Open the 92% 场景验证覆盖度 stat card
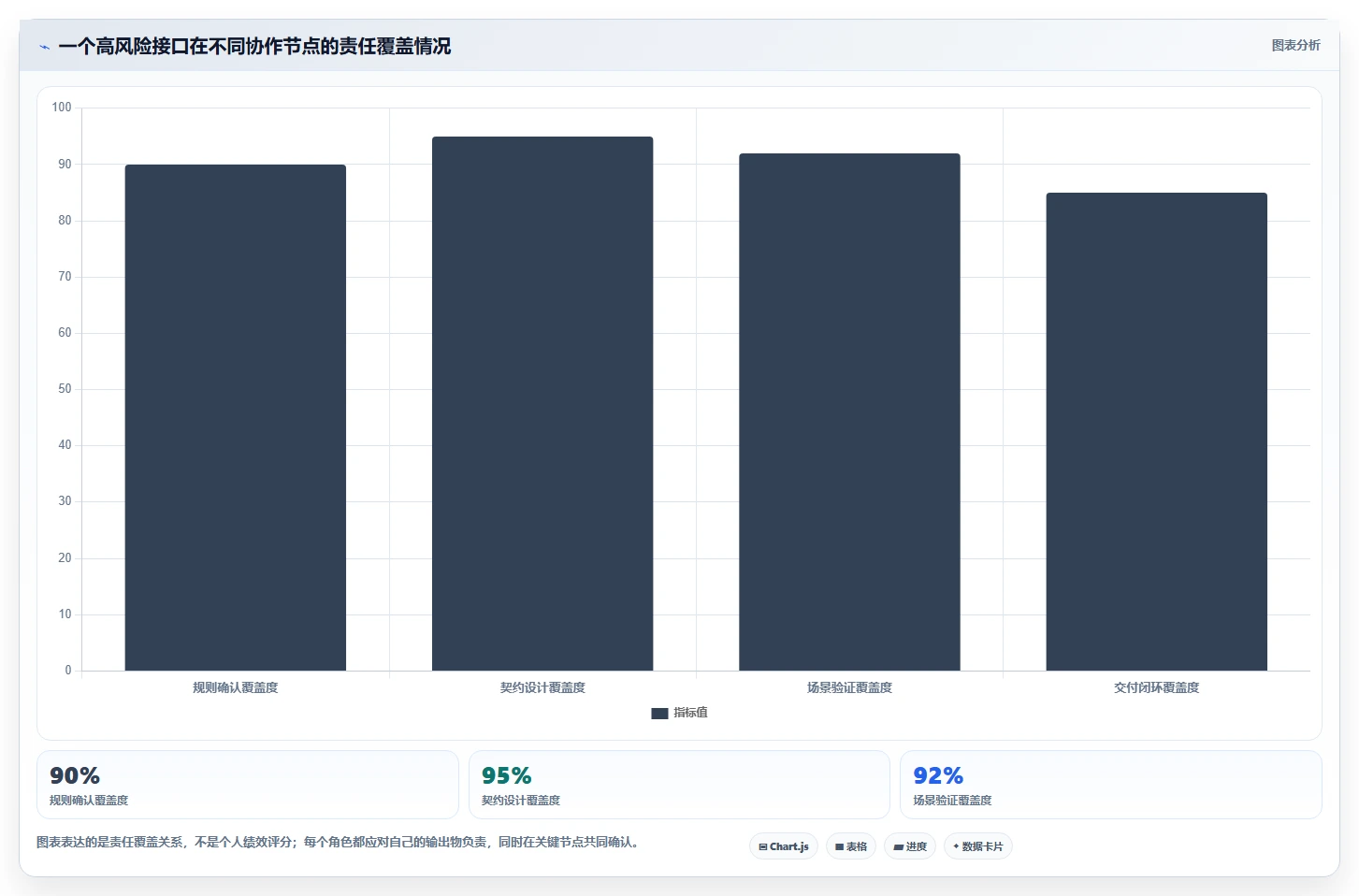The height and width of the screenshot is (896, 1359). point(1111,785)
